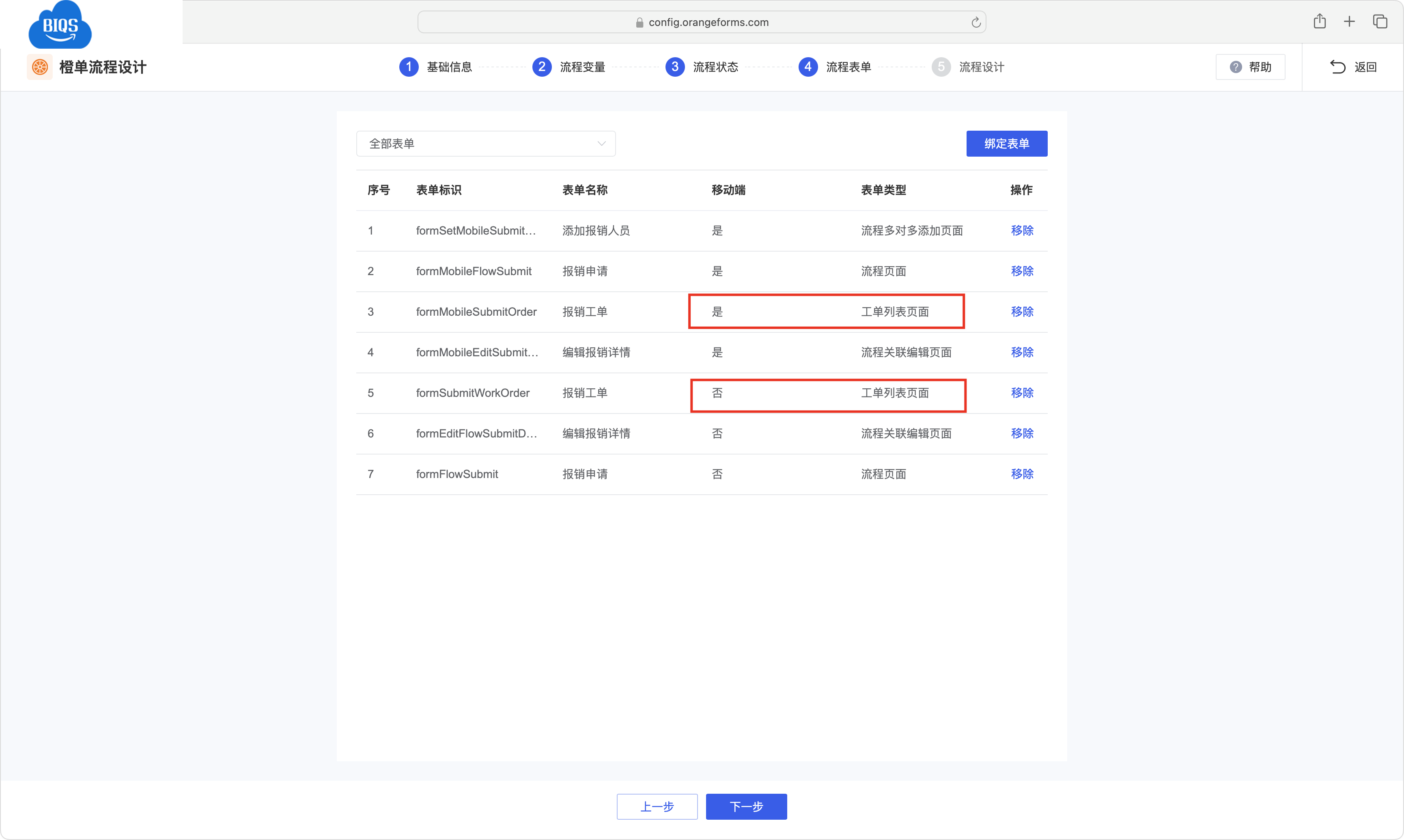This screenshot has width=1404, height=840.
Task: Click 报销申请 in formMobileFlowSubmit row
Action: (585, 271)
